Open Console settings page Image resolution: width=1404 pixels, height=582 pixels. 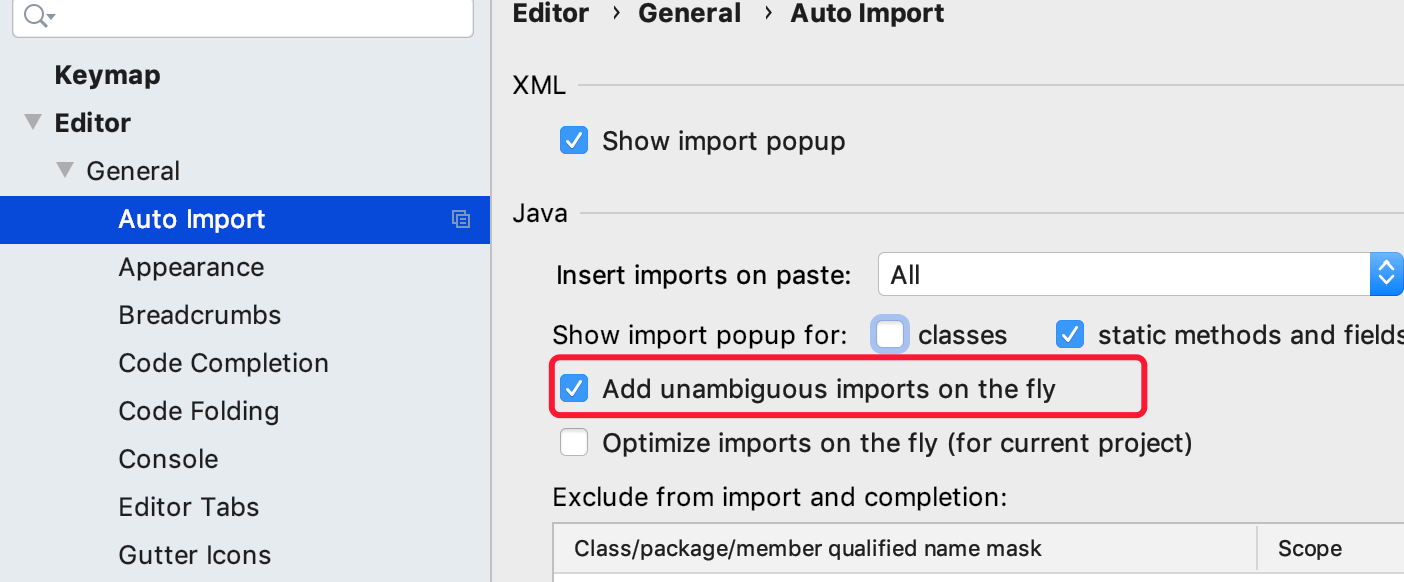(168, 459)
